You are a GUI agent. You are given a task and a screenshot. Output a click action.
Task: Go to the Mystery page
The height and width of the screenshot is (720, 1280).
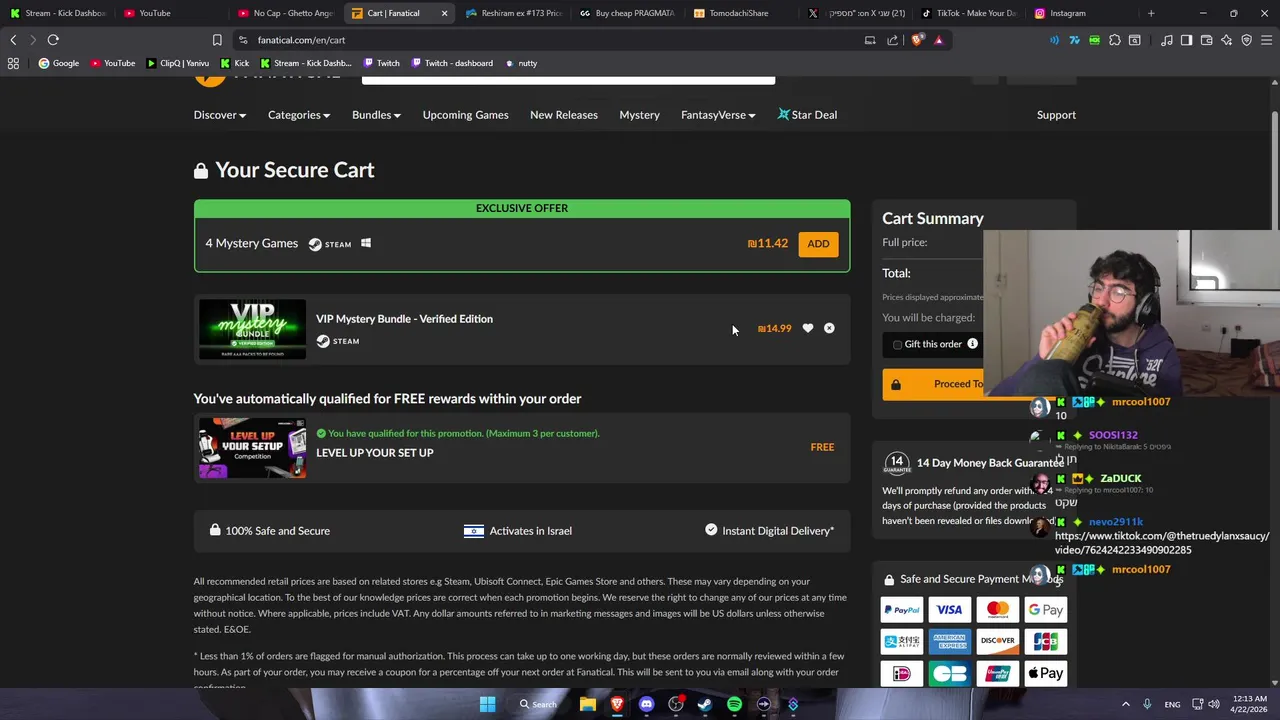point(639,115)
